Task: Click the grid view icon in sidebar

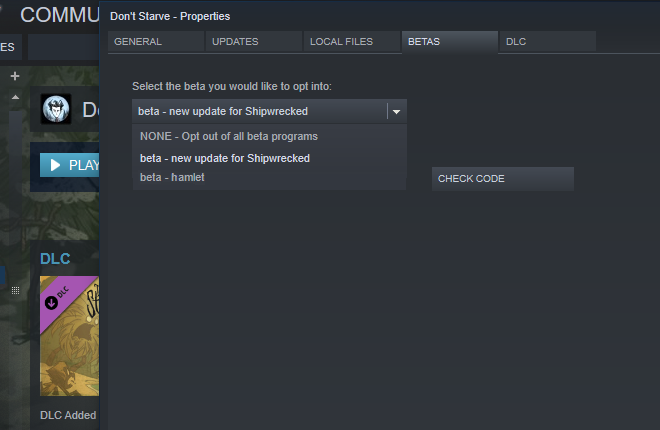Action: click(x=15, y=290)
